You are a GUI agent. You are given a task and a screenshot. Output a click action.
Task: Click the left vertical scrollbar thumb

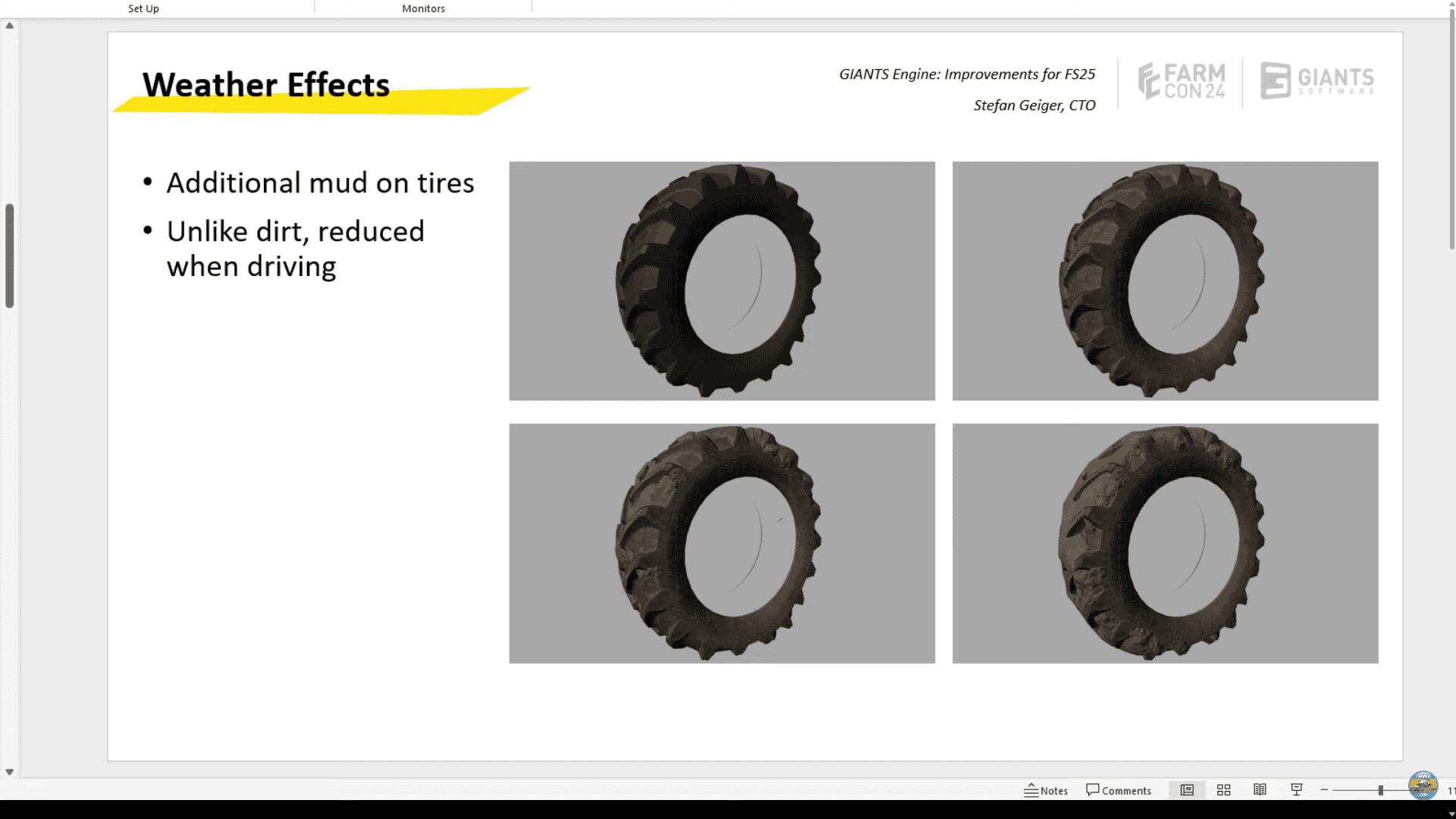[9, 256]
